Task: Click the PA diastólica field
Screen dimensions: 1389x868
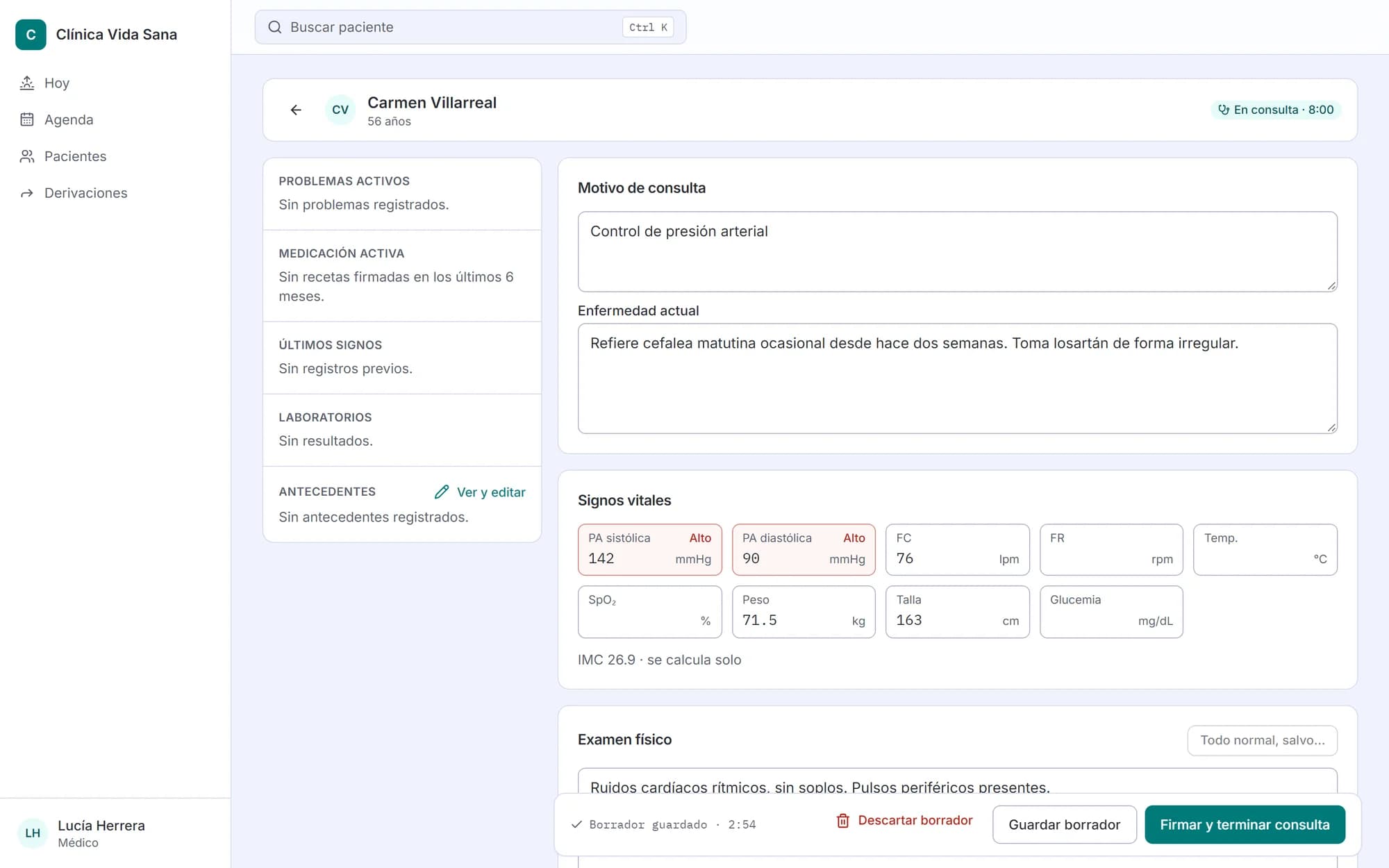Action: point(804,549)
